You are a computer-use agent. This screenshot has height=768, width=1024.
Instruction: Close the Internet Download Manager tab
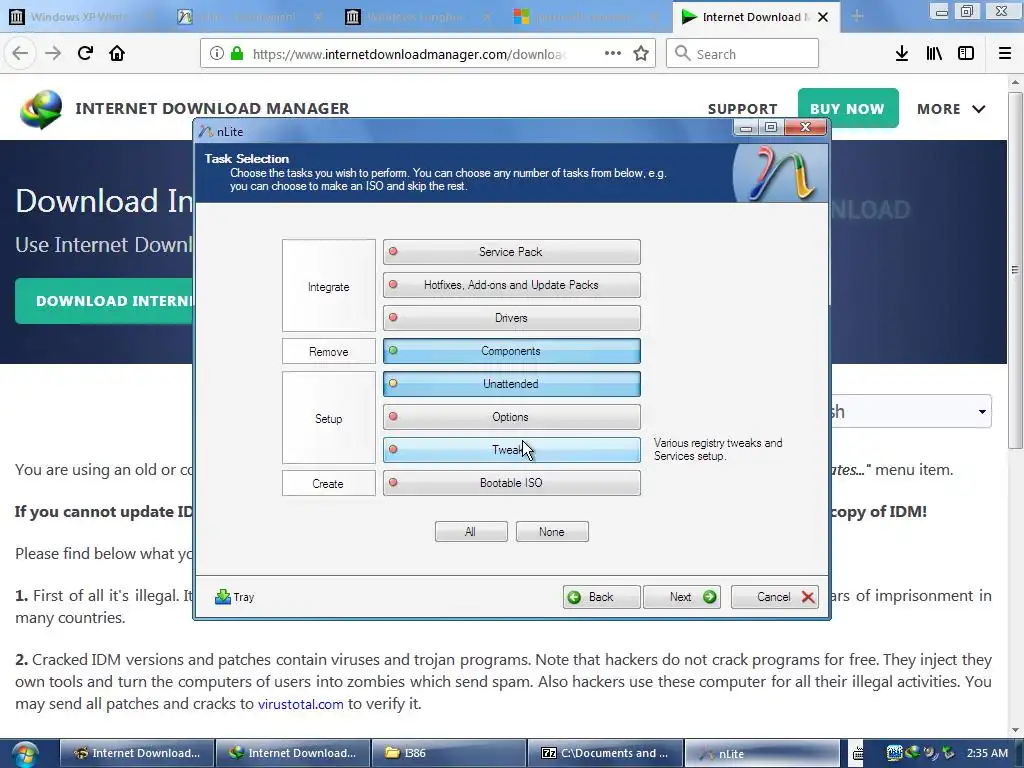point(824,17)
